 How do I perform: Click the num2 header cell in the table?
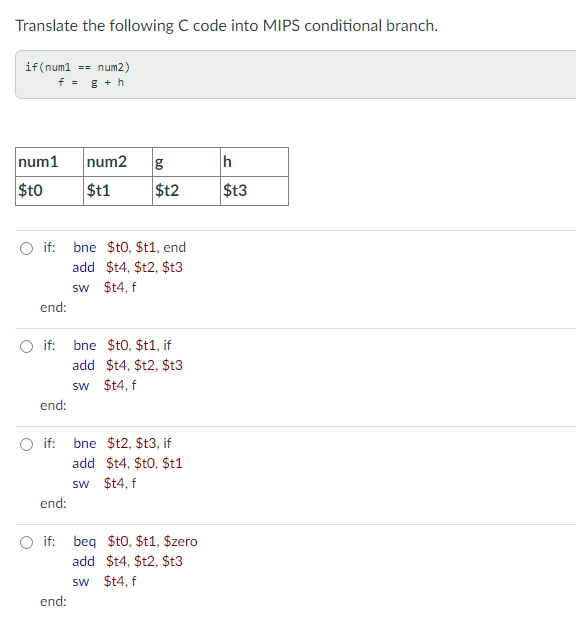click(x=118, y=162)
